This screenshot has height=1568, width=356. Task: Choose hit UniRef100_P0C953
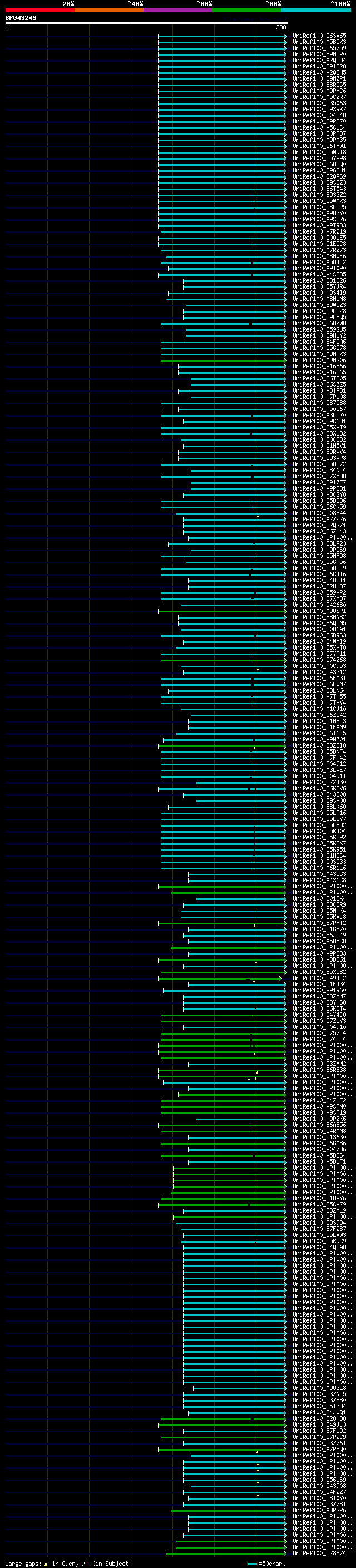tap(319, 666)
